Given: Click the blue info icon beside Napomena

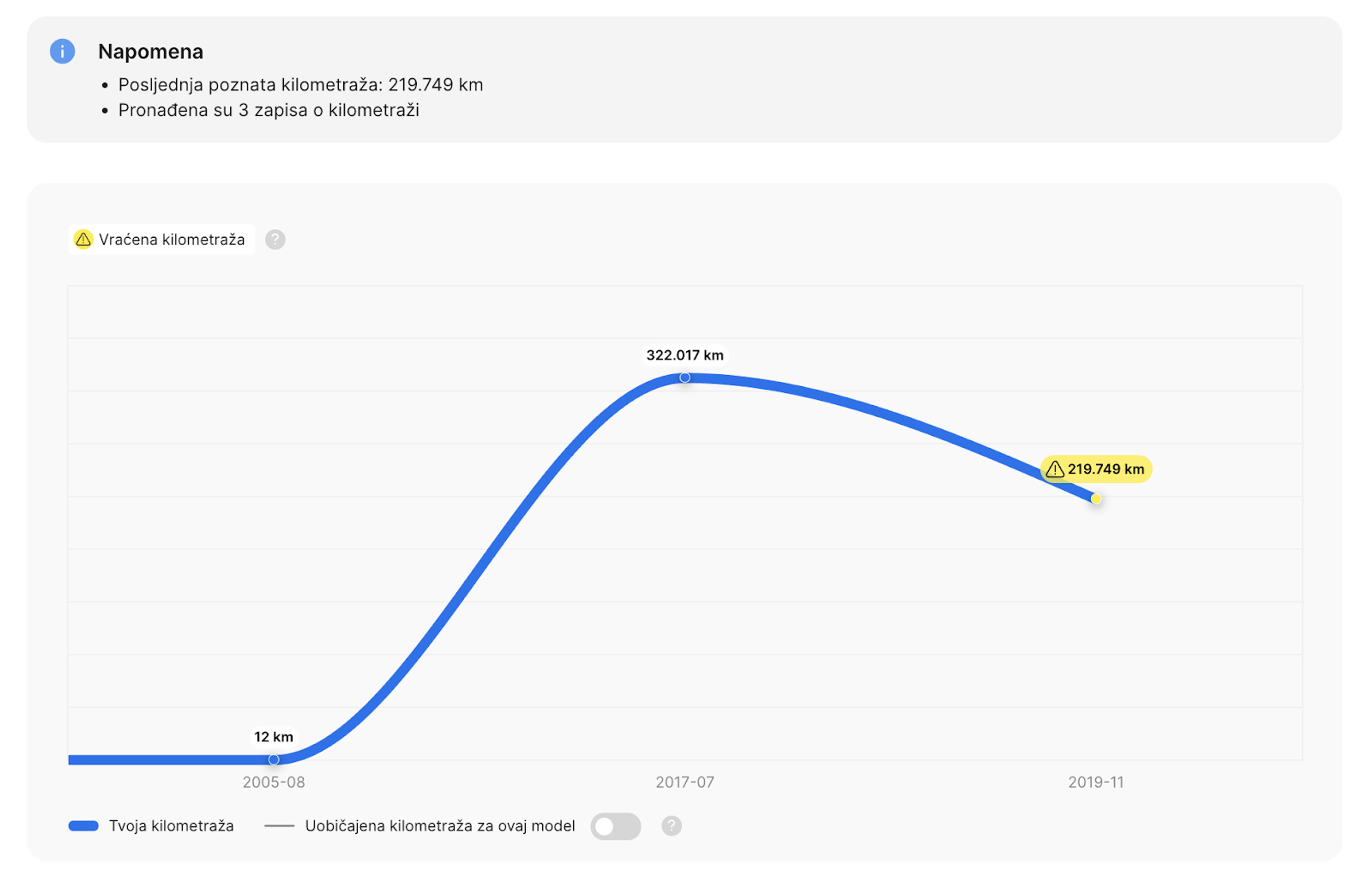Looking at the screenshot, I should (x=62, y=51).
